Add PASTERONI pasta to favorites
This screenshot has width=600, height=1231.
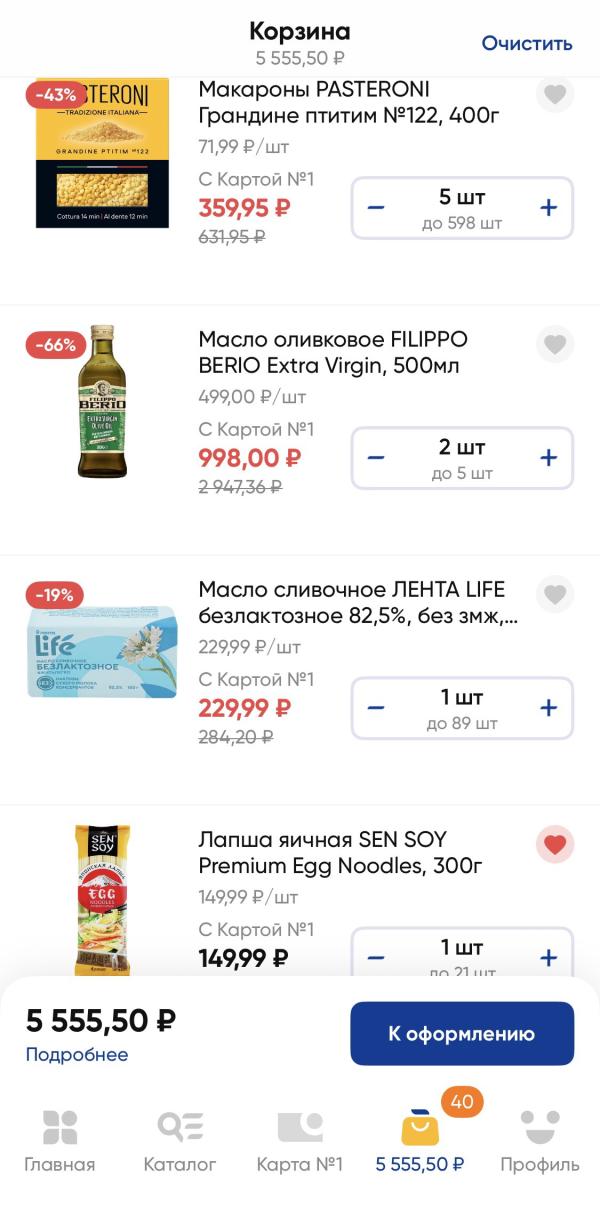point(555,95)
